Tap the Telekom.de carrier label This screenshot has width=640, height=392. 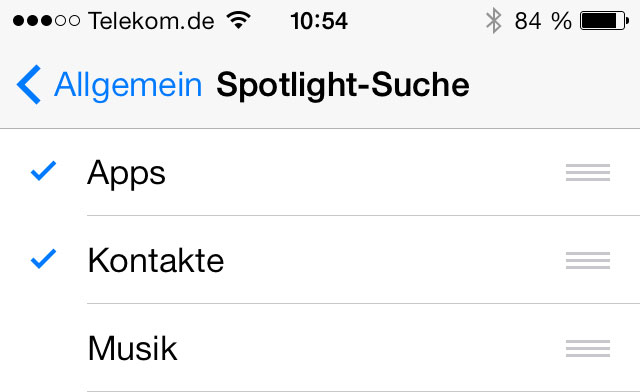click(151, 21)
